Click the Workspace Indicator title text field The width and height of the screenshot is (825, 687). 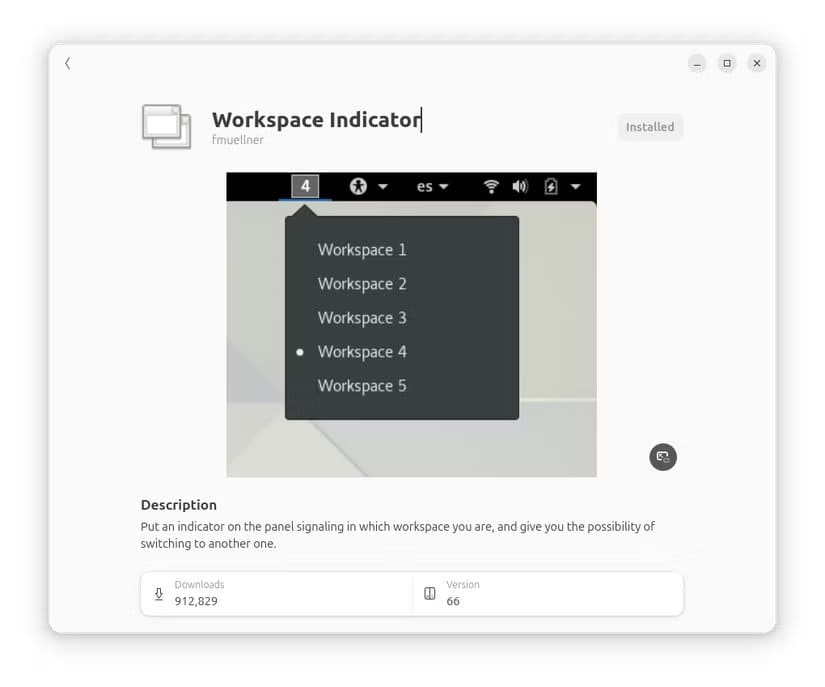click(x=315, y=119)
